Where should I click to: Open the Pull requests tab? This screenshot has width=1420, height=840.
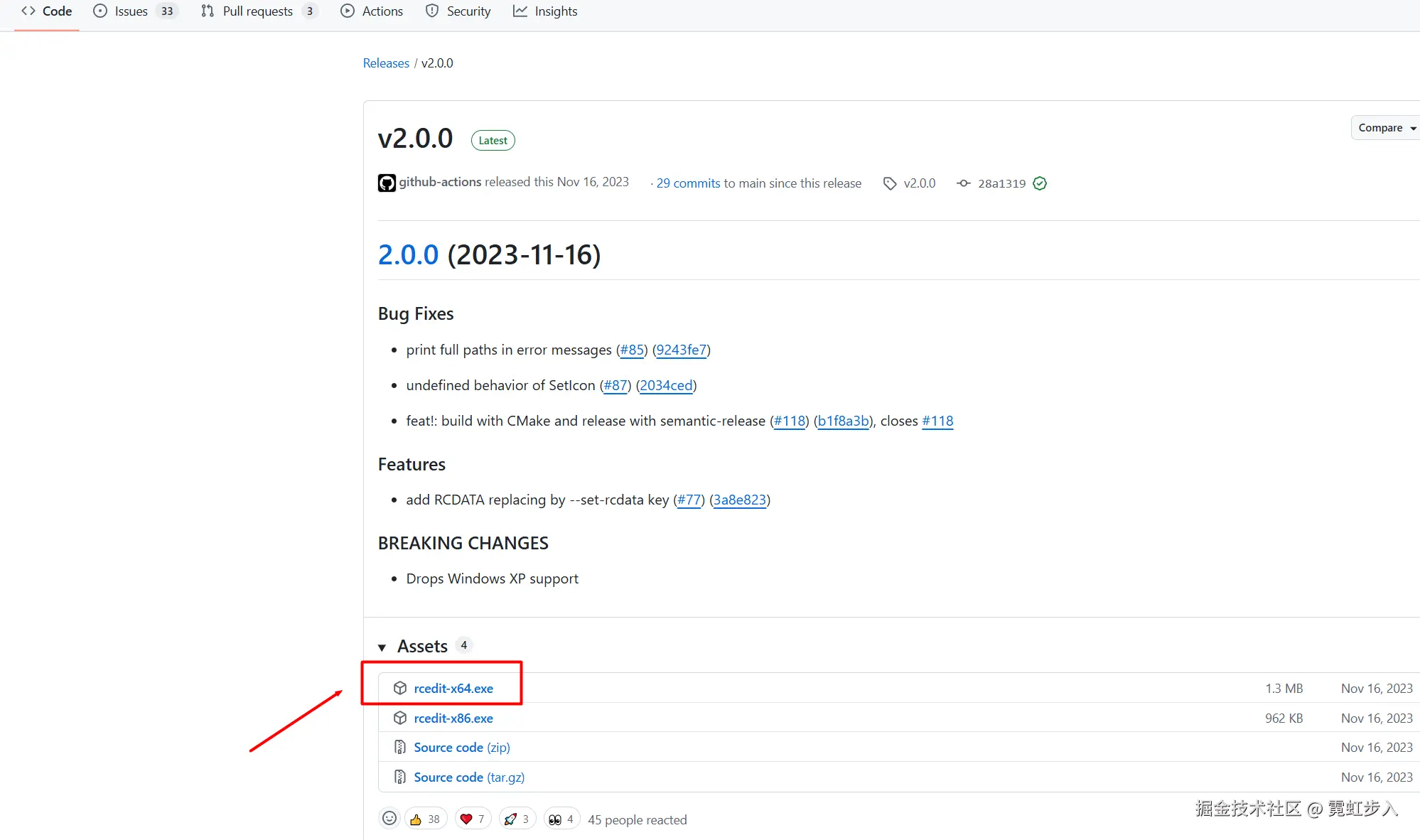pos(259,11)
